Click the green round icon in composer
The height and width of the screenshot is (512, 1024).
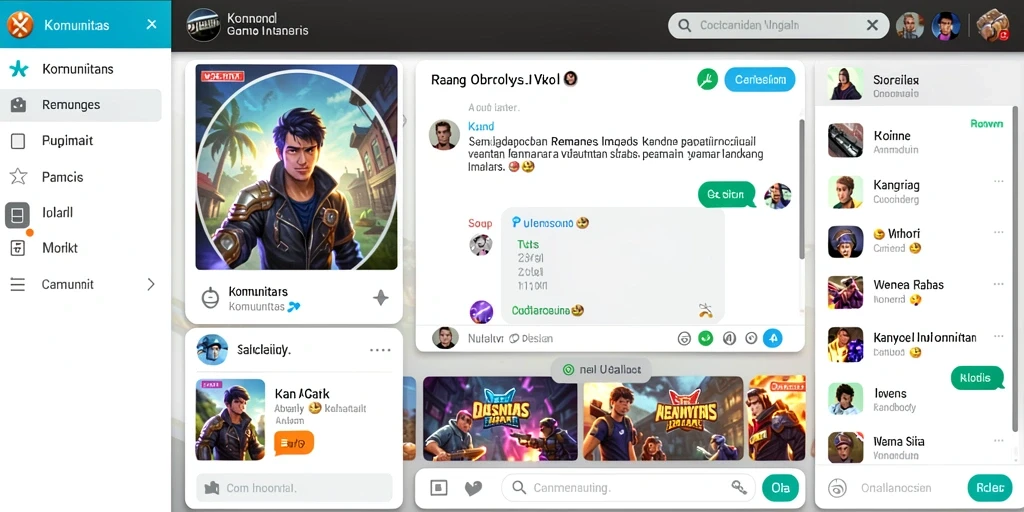tap(705, 338)
